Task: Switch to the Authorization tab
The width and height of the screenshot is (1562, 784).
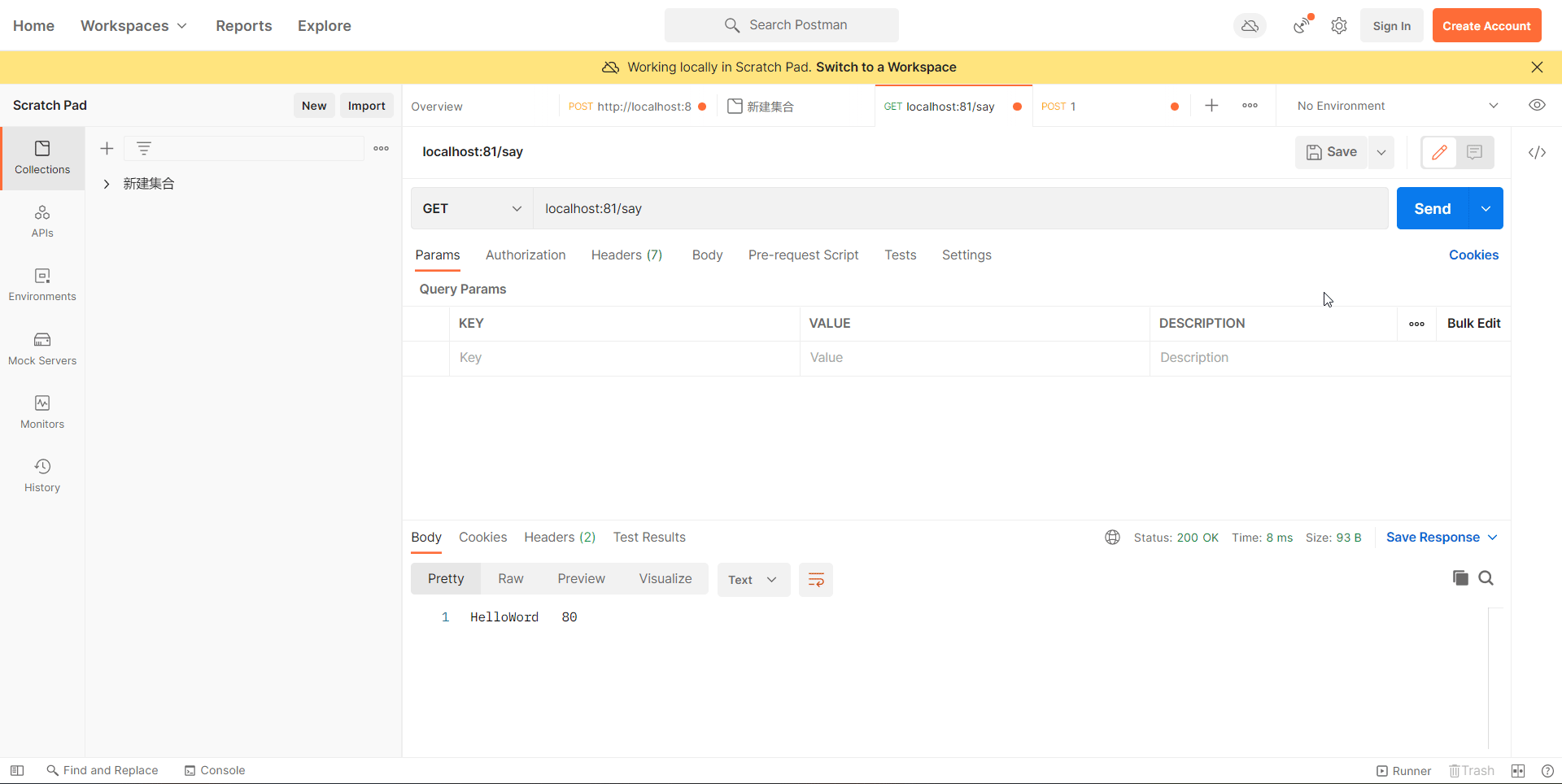Action: click(x=526, y=255)
